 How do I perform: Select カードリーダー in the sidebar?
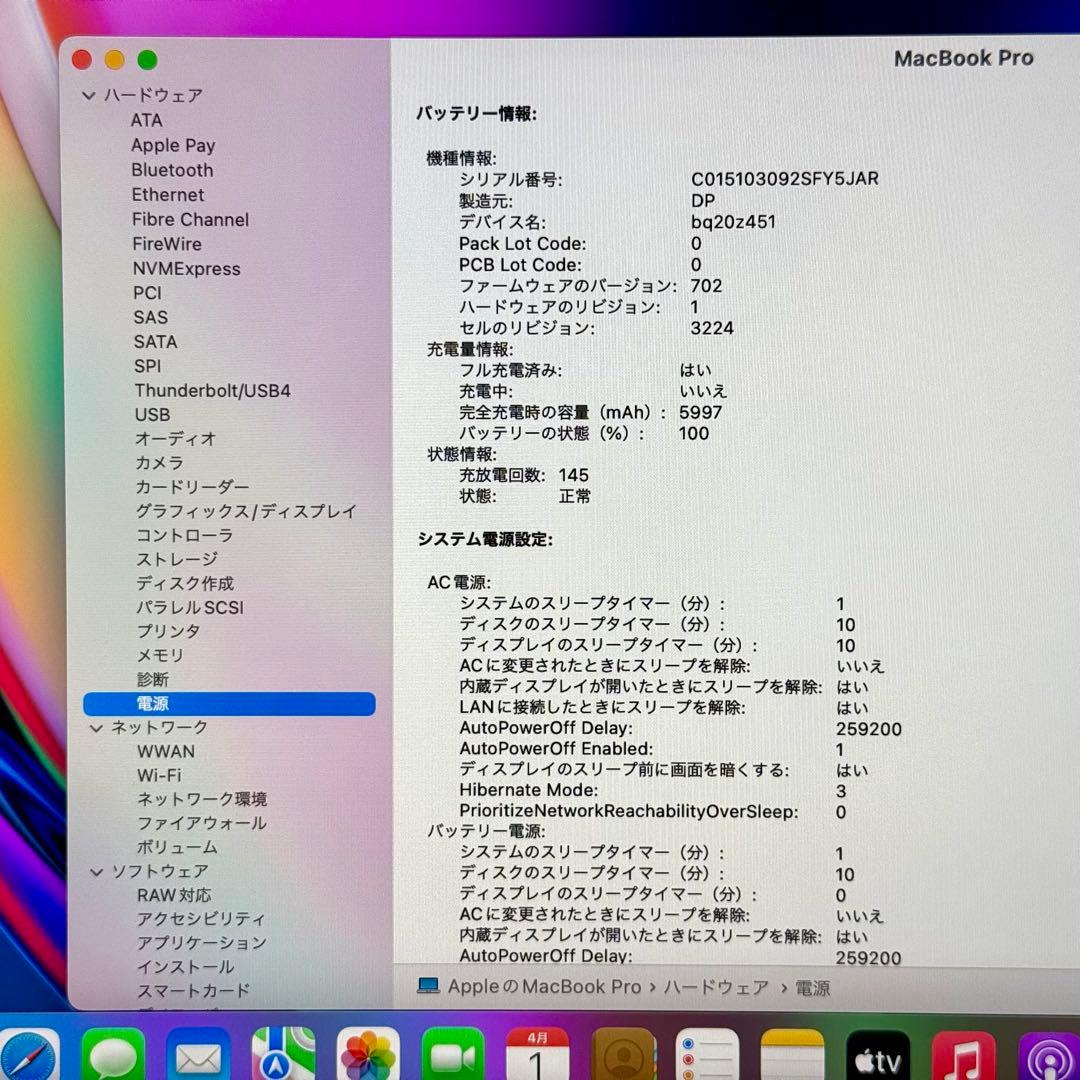click(192, 487)
